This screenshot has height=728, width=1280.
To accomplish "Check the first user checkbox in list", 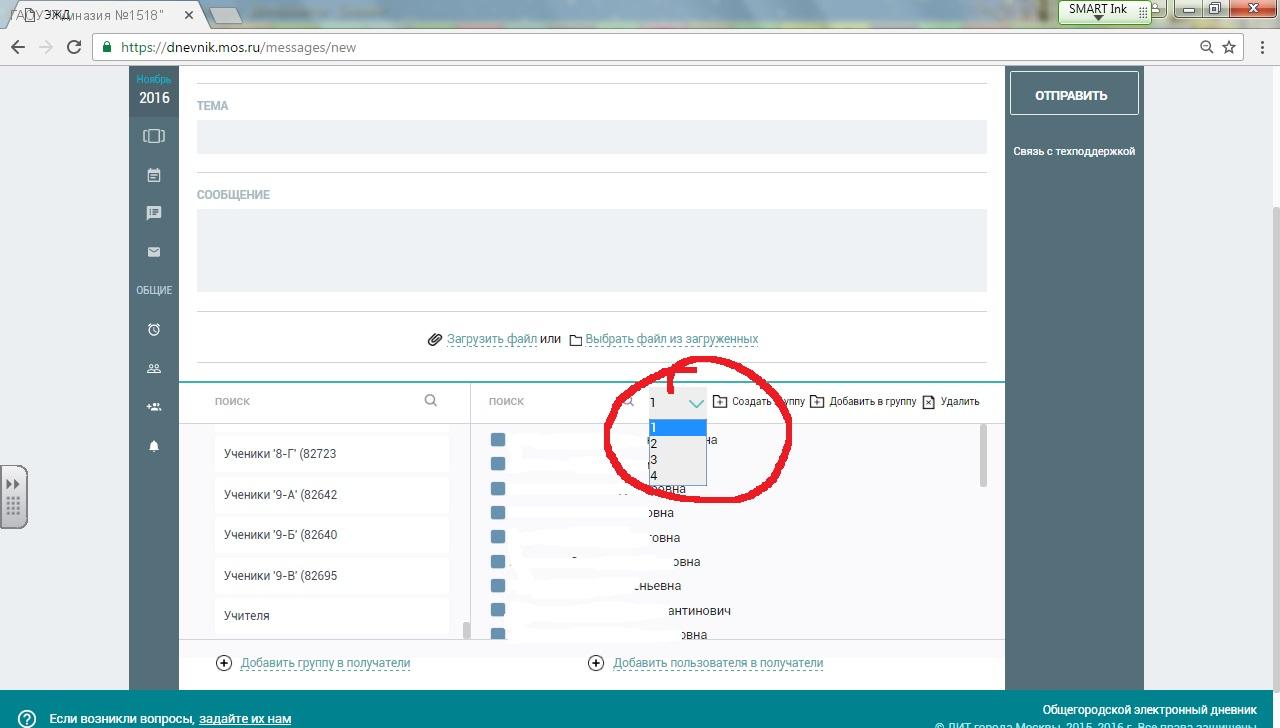I will pyautogui.click(x=498, y=440).
